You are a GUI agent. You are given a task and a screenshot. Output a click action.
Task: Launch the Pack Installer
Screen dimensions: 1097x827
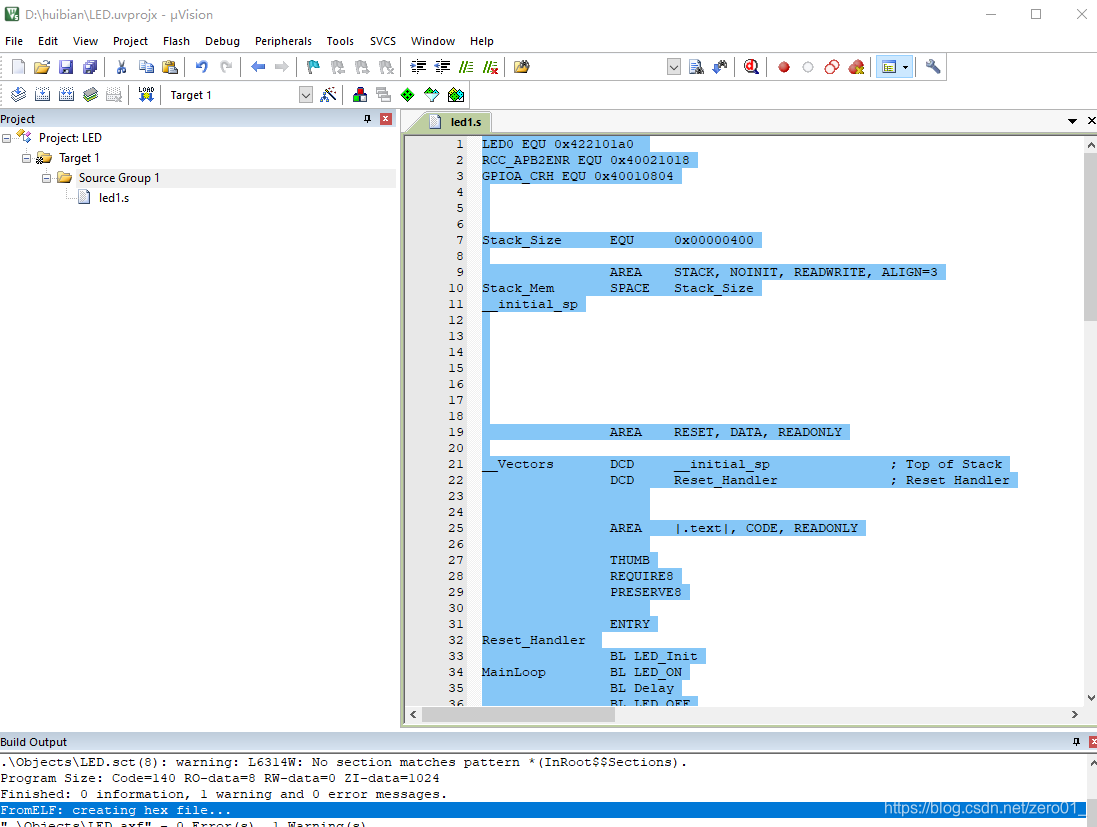click(x=456, y=94)
